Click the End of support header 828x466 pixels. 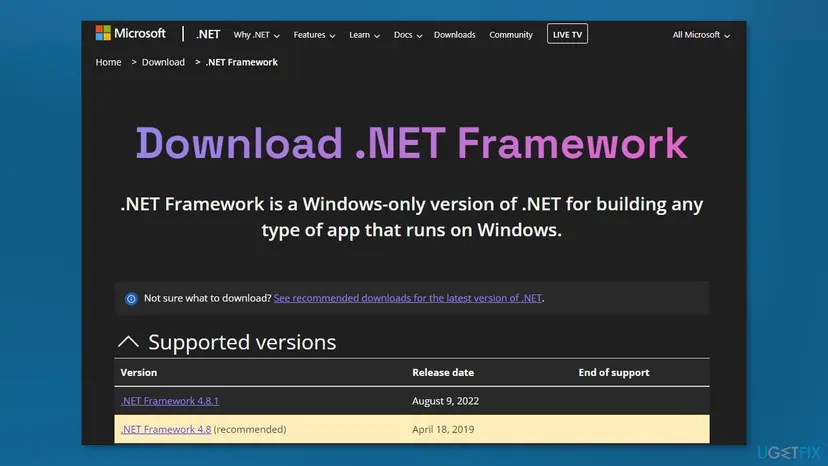pyautogui.click(x=614, y=372)
